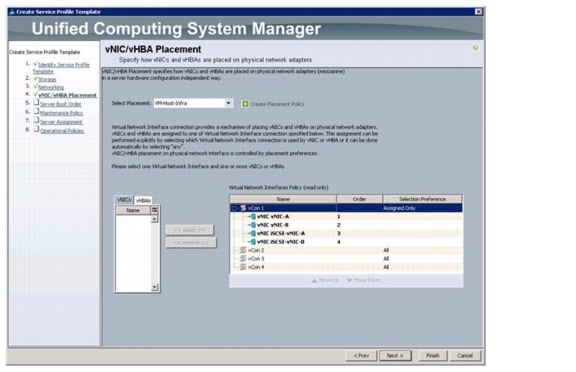The width and height of the screenshot is (576, 372).
Task: Click the Server Assignment step page icon
Action: pos(36,120)
